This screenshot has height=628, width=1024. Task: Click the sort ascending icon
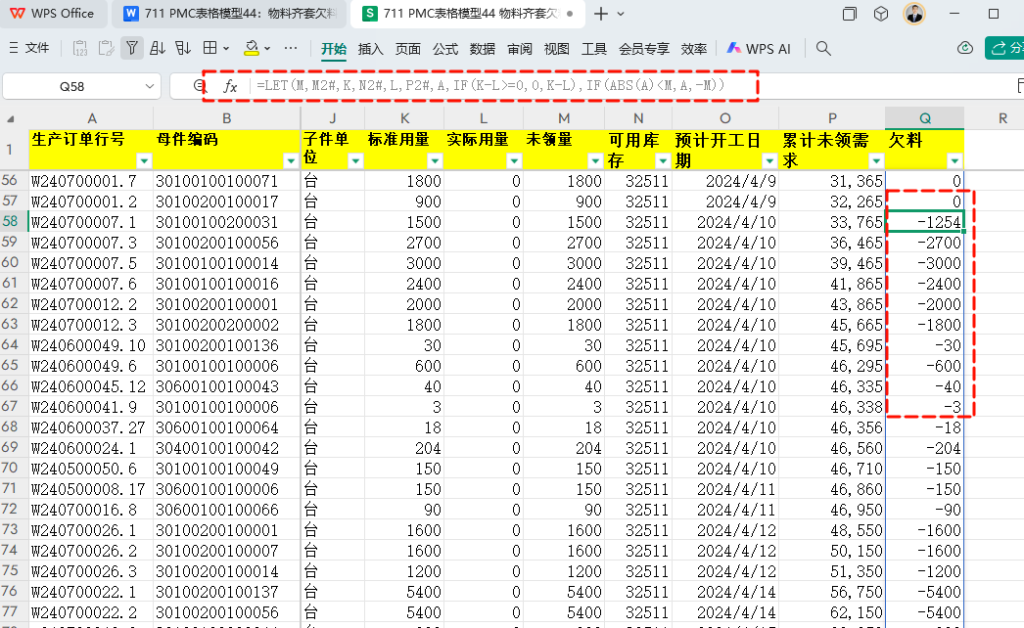coord(157,48)
